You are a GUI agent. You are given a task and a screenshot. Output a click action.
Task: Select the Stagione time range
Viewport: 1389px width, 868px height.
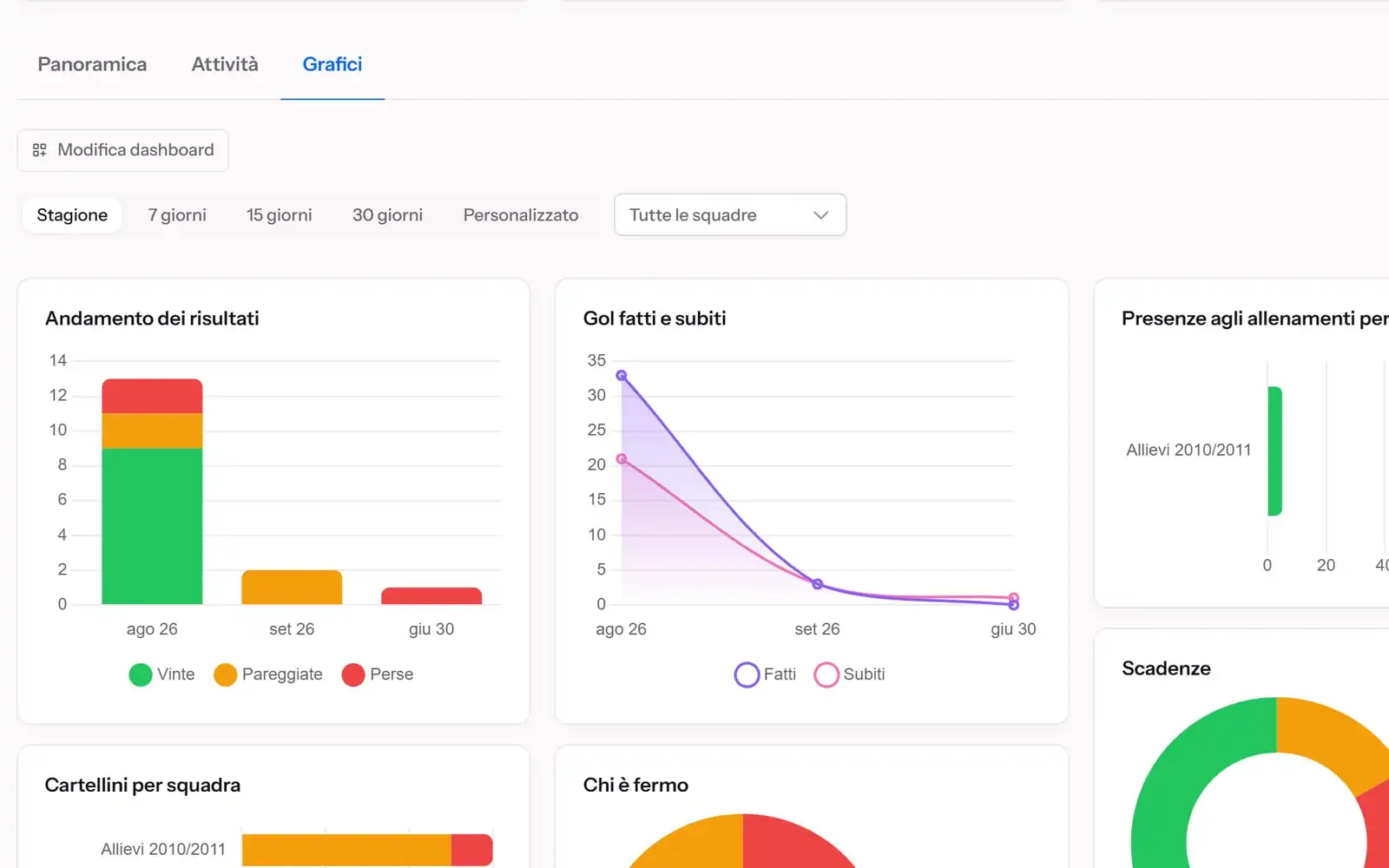tap(72, 215)
